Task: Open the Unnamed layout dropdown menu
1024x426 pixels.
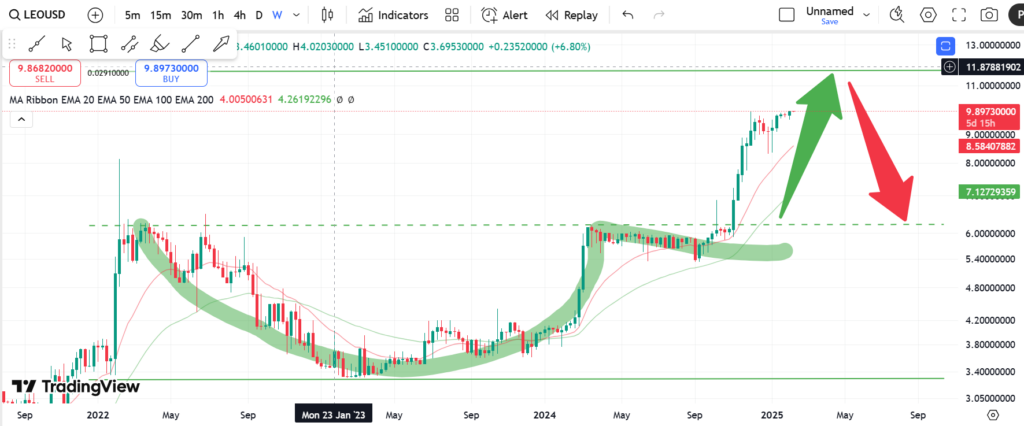Action: [866, 15]
